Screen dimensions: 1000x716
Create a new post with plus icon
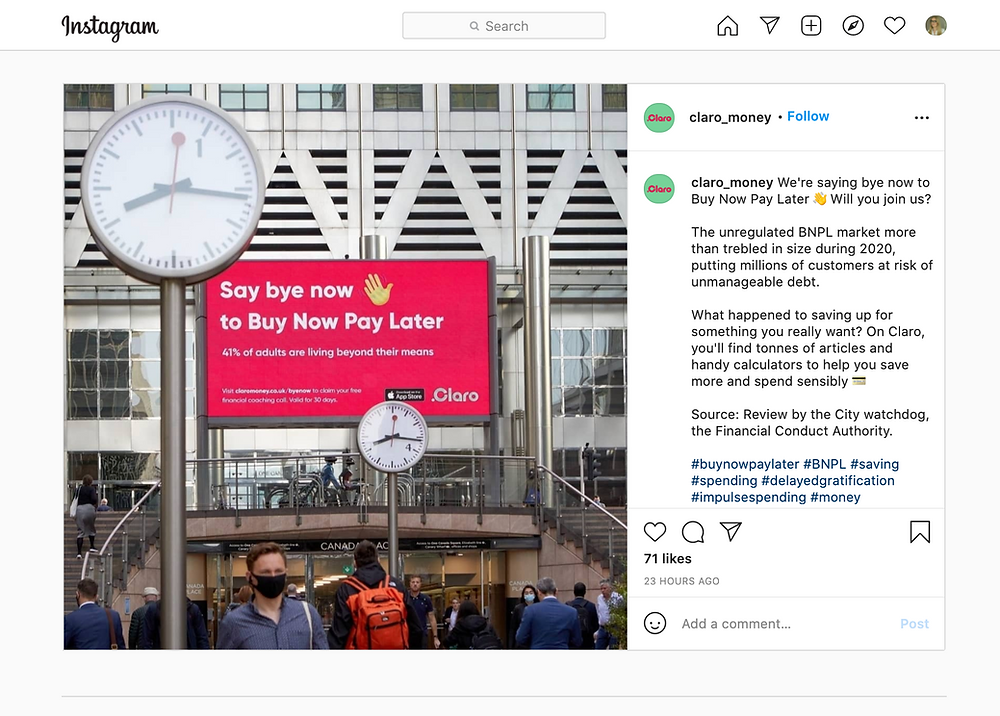[811, 26]
